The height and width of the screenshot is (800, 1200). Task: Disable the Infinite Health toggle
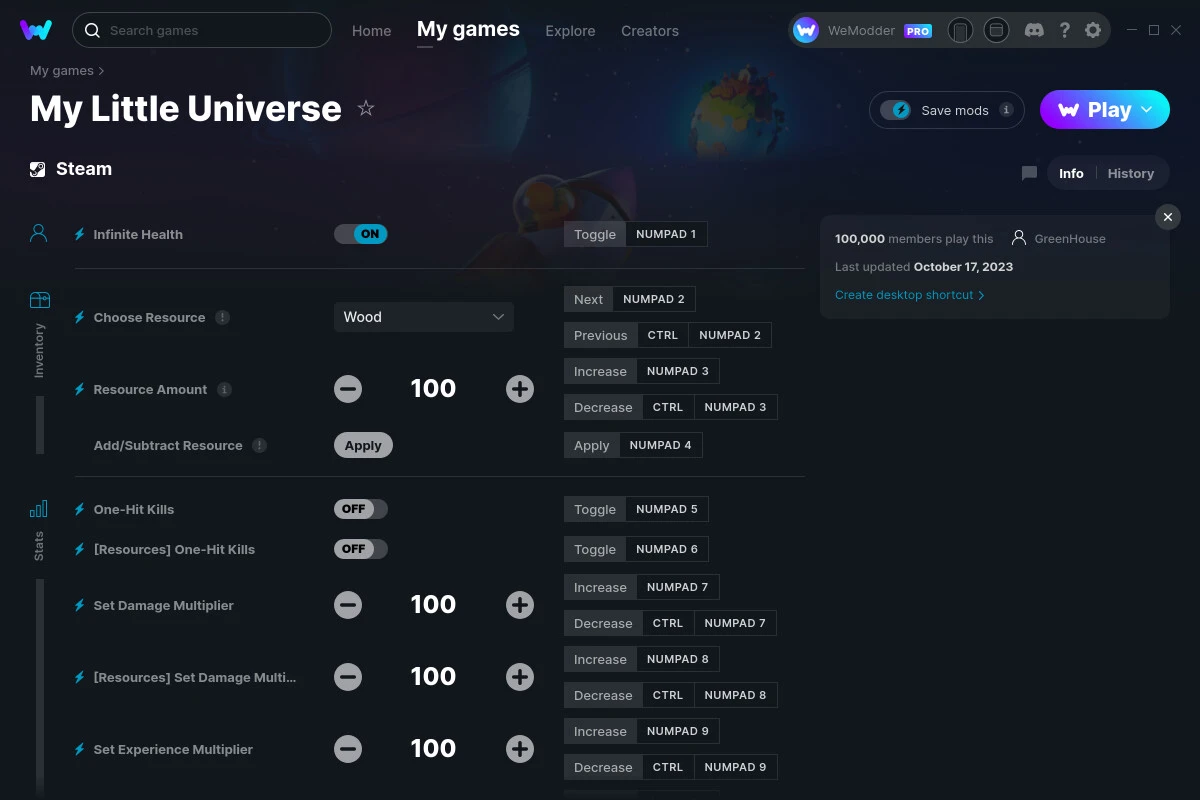(x=360, y=233)
